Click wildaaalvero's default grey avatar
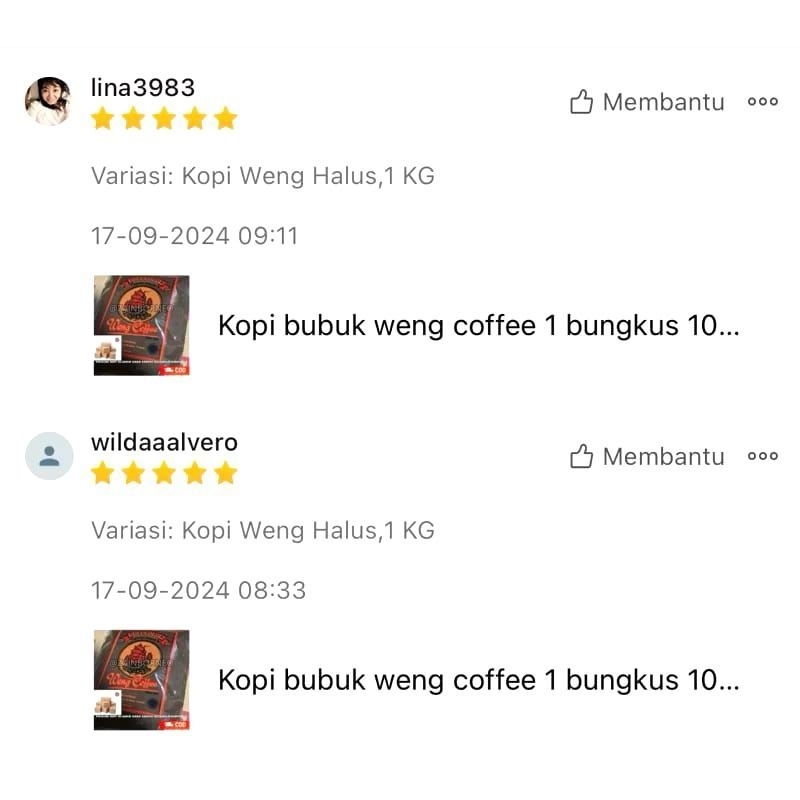800x800 pixels. point(49,456)
